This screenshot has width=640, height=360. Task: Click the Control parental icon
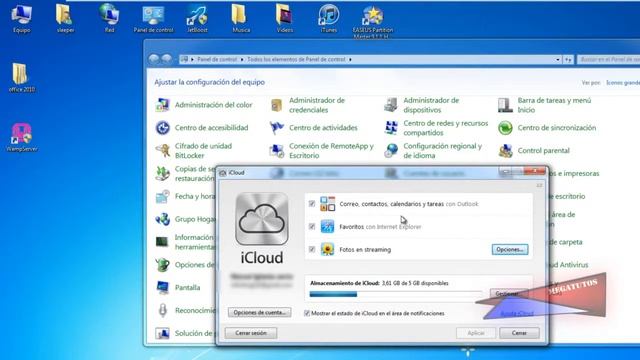[x=505, y=151]
